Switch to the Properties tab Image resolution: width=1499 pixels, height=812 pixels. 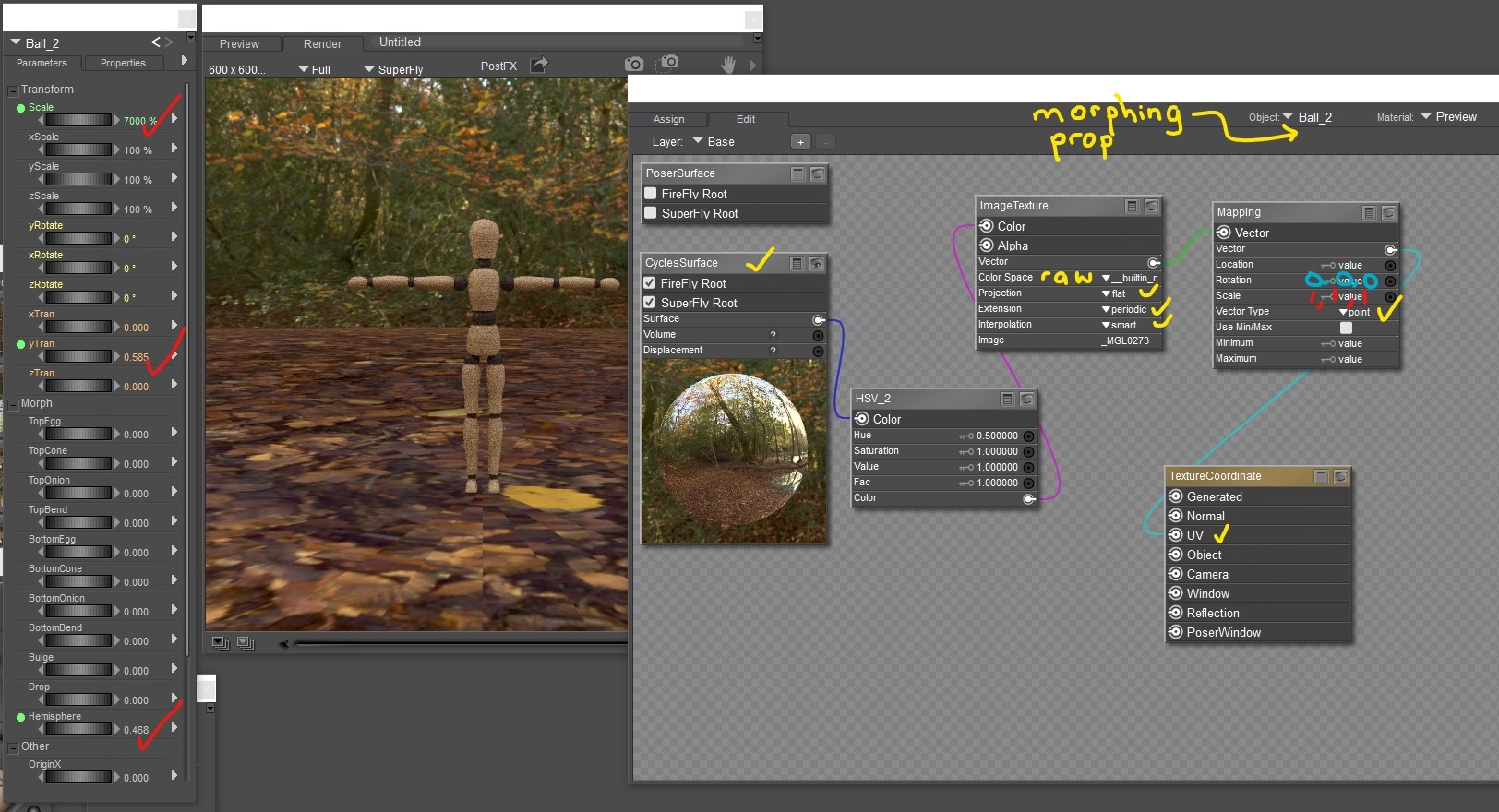coord(123,64)
